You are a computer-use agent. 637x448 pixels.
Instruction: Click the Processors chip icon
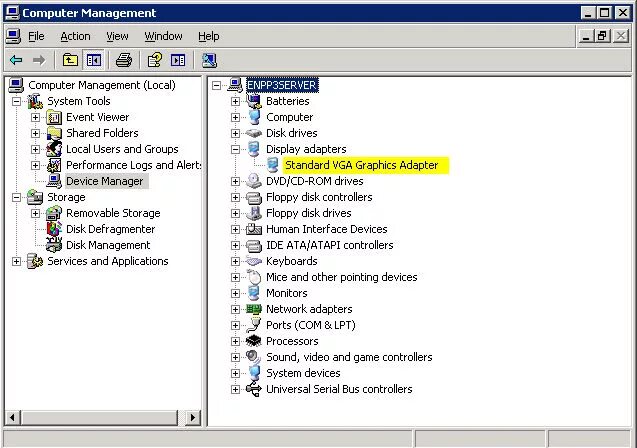coord(254,341)
